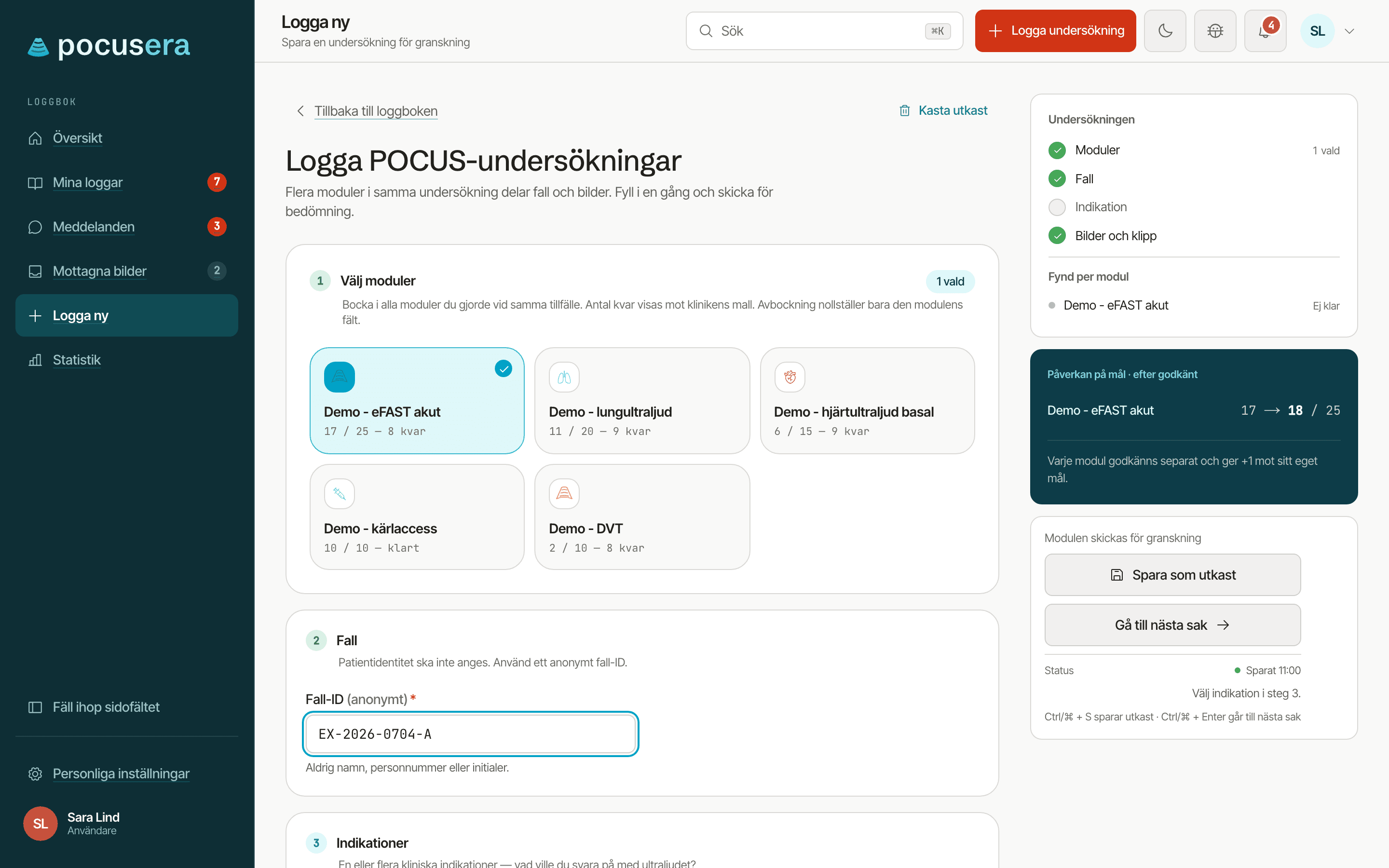Collapse the sidebar with Fäll ihop sidofältet
The width and height of the screenshot is (1389, 868).
(126, 706)
